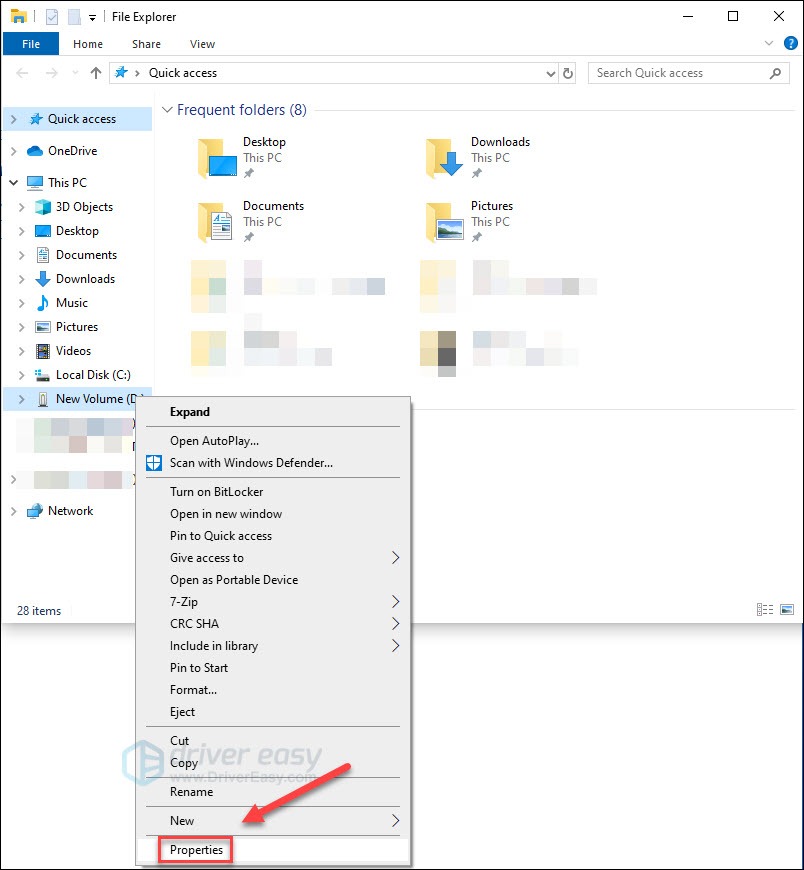Click the Forward navigation arrow
The image size is (804, 870).
tap(52, 73)
